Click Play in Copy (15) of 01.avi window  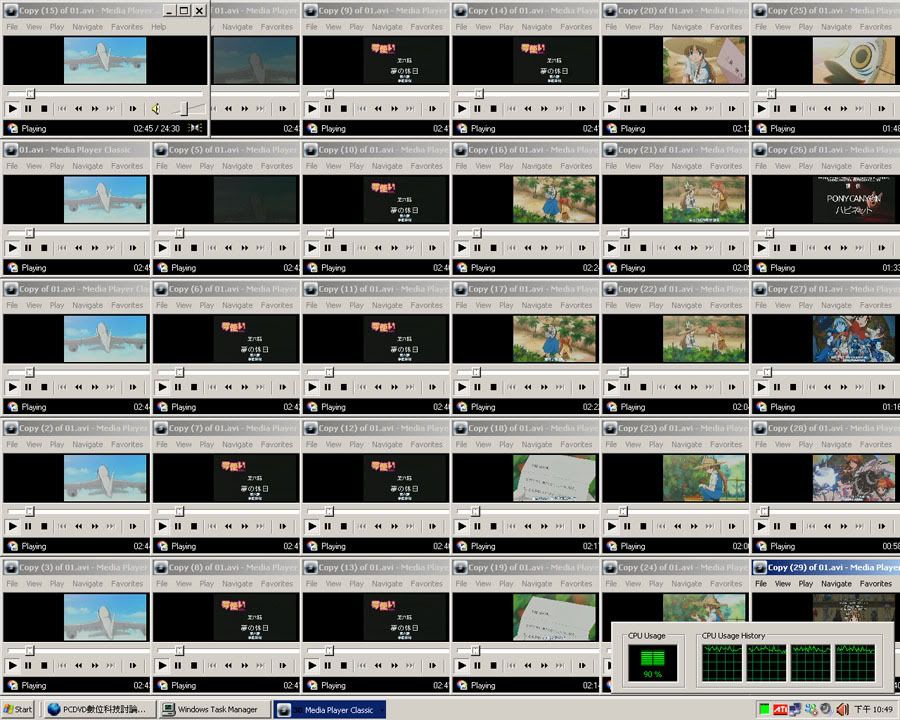pyautogui.click(x=12, y=109)
